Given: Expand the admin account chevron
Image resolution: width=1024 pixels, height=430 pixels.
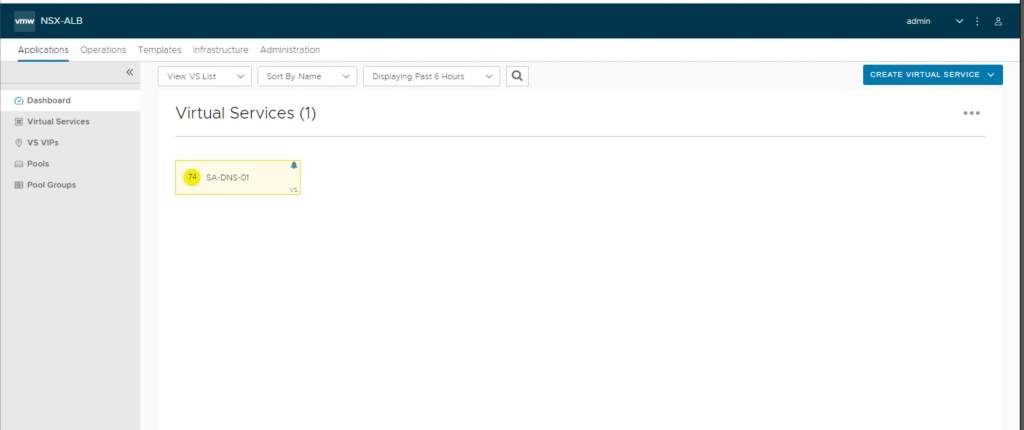Looking at the screenshot, I should coord(959,21).
